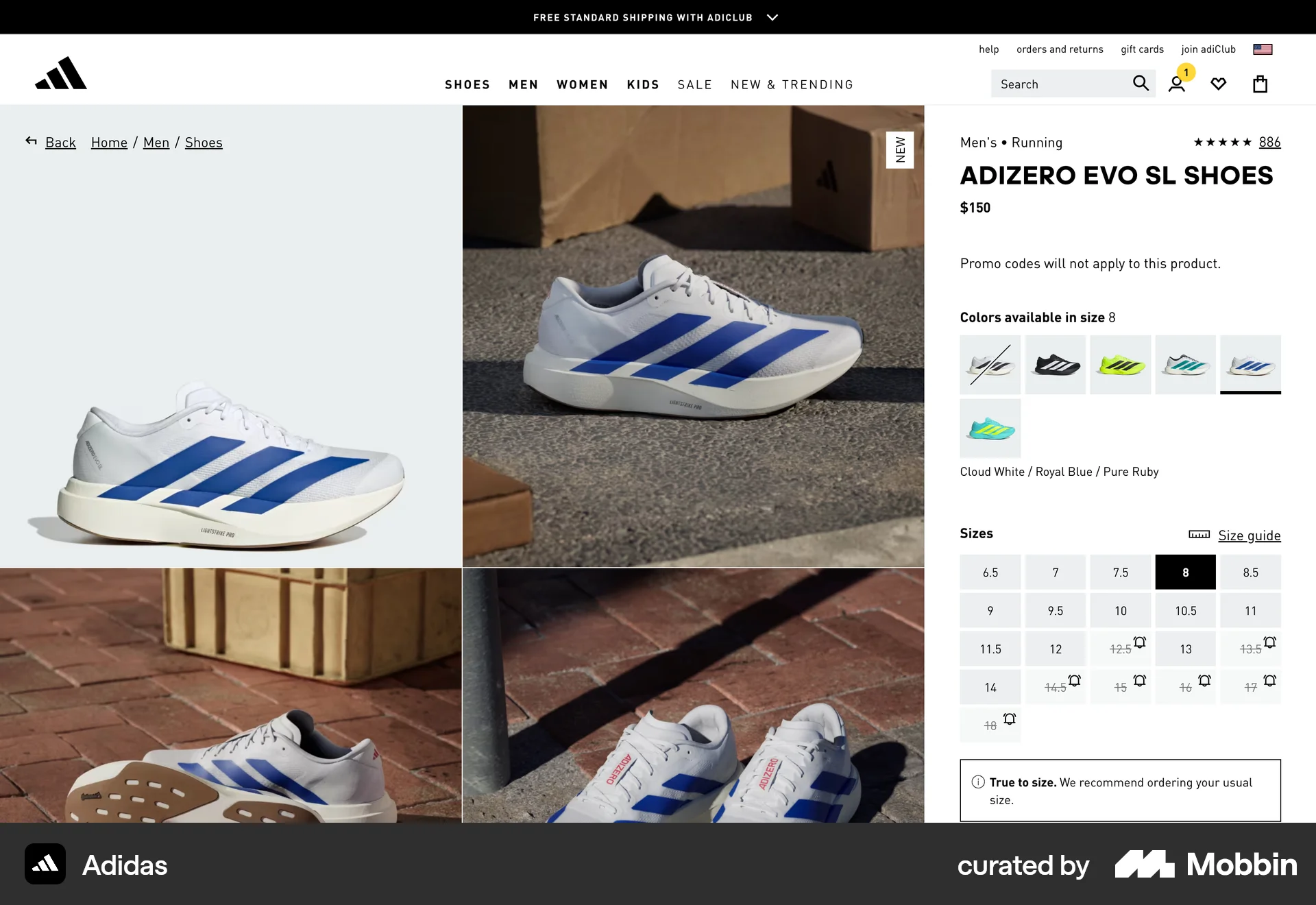The height and width of the screenshot is (905, 1316).
Task: Enable notify-me bell for size 12.5
Action: [x=1140, y=643]
